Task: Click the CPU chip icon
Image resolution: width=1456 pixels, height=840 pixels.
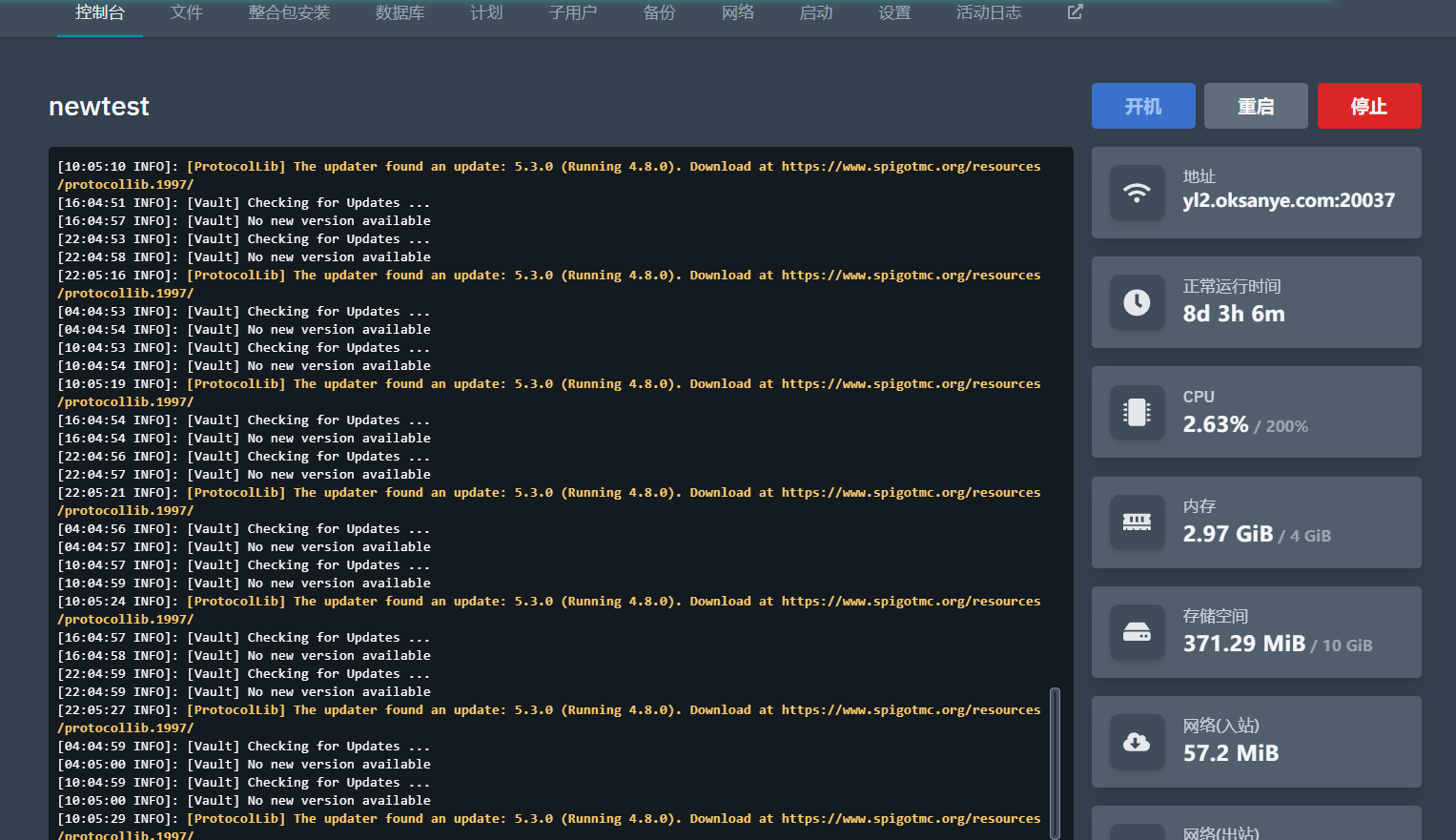Action: pos(1137,412)
